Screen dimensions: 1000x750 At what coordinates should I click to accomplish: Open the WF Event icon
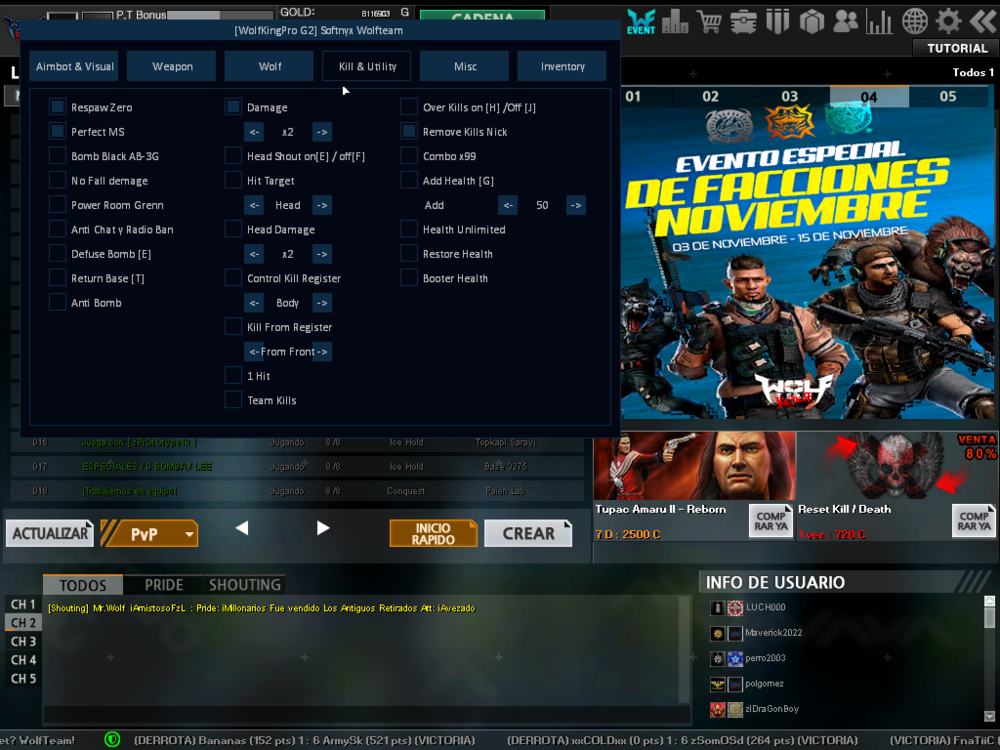[641, 21]
